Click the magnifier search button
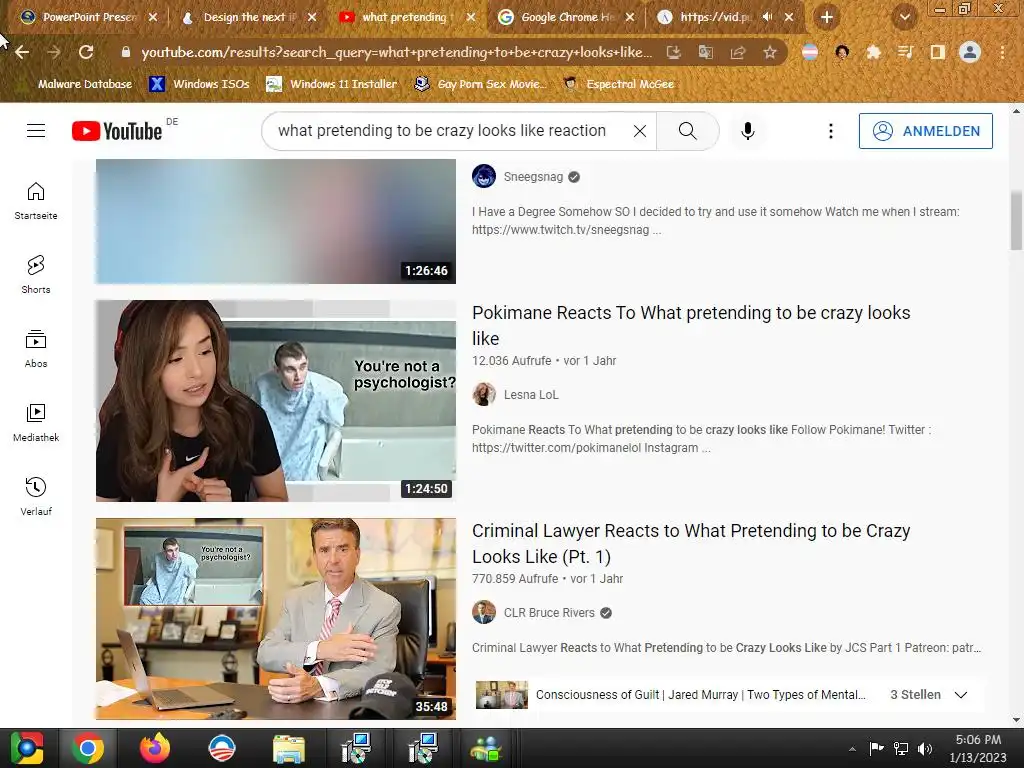 coord(687,131)
